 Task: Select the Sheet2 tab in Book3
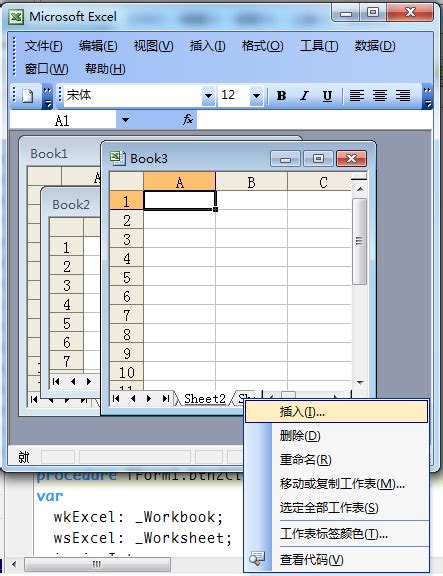point(205,399)
